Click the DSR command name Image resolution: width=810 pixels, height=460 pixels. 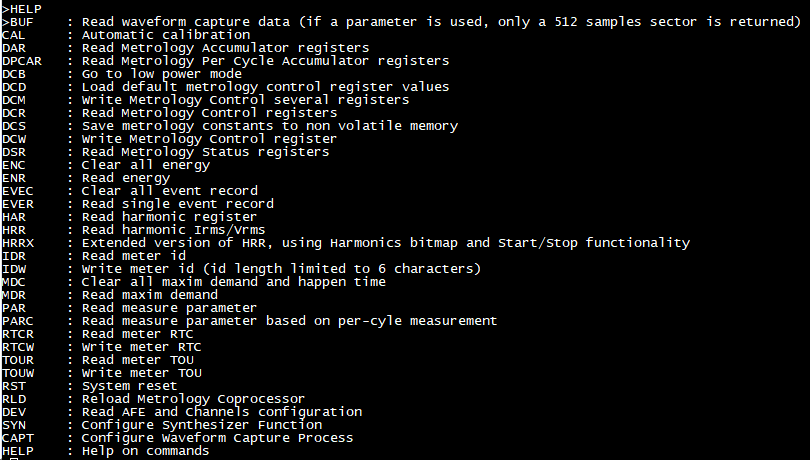click(x=14, y=151)
